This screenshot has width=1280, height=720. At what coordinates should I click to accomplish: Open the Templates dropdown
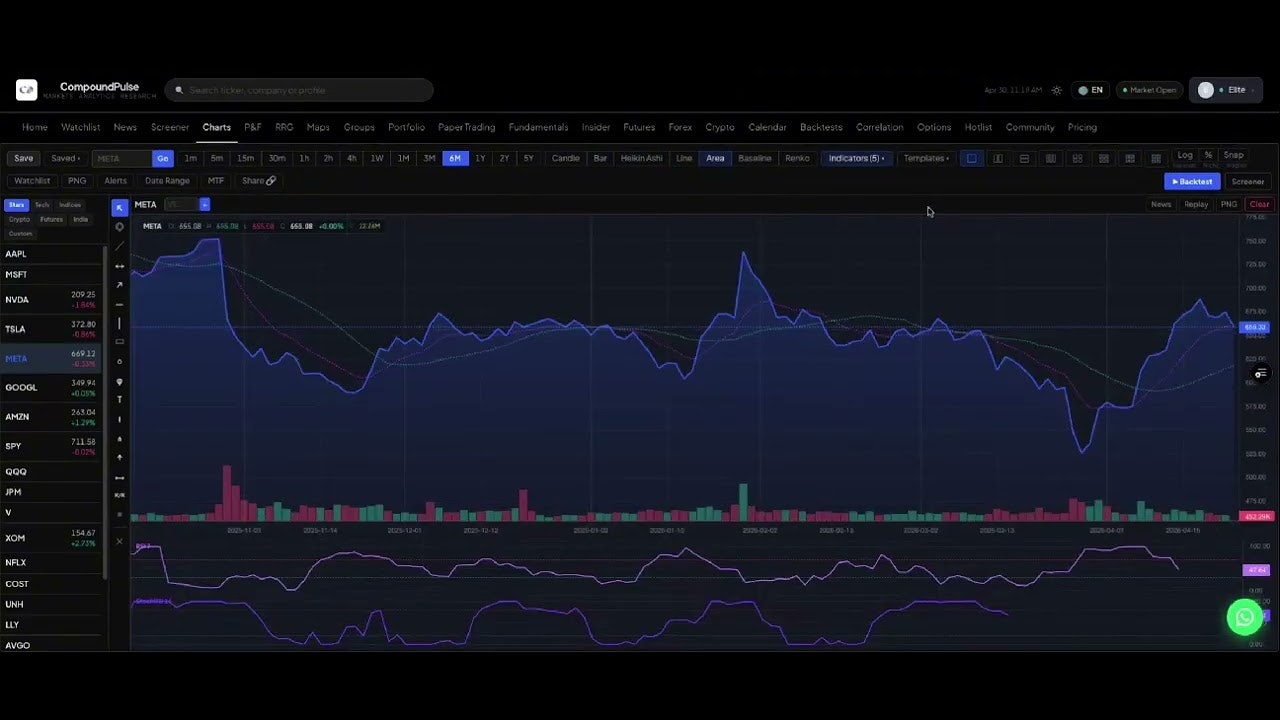click(926, 158)
